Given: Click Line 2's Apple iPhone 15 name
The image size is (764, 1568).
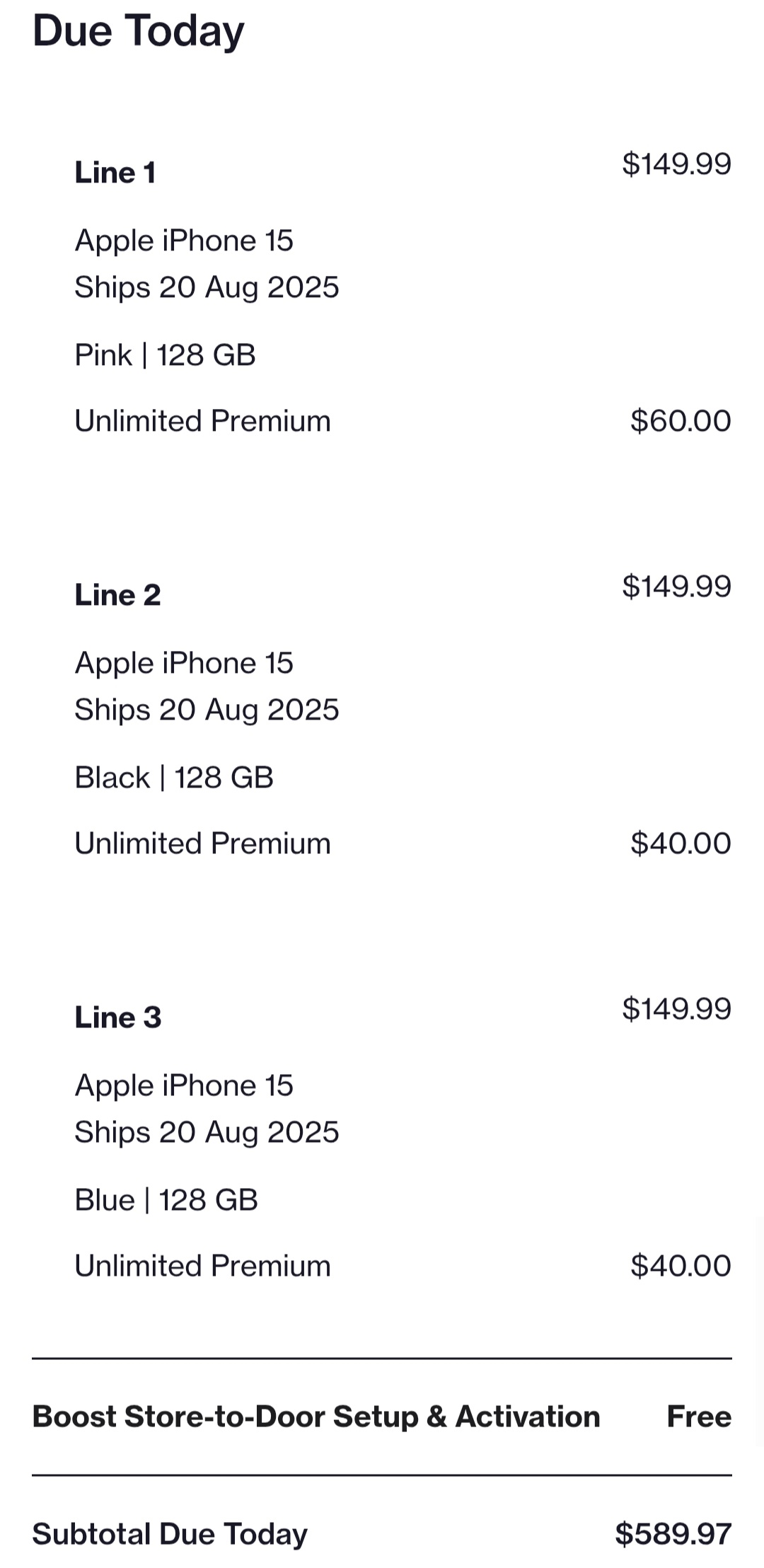Looking at the screenshot, I should pos(184,663).
